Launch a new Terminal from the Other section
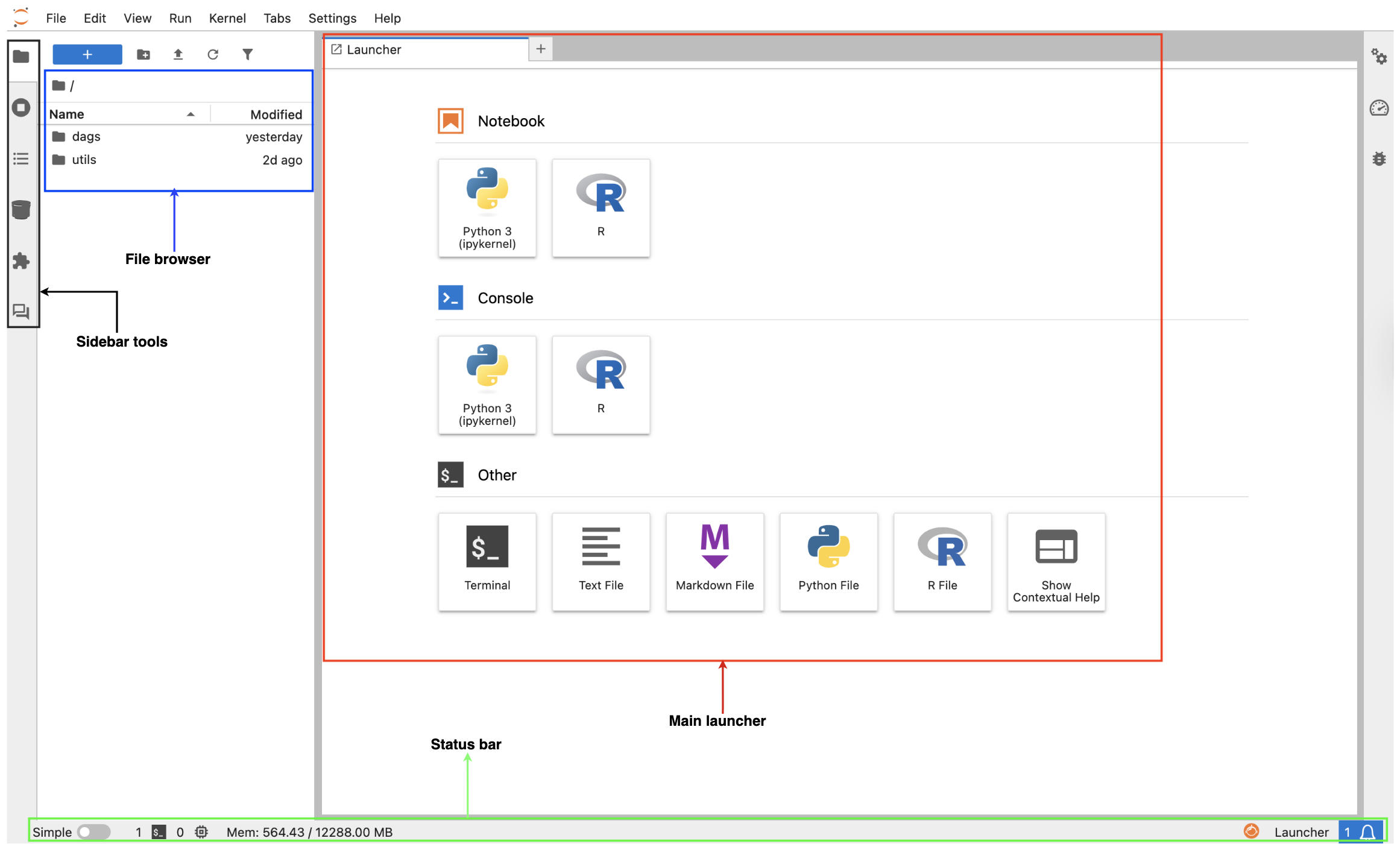This screenshot has height=850, width=1400. 487,561
